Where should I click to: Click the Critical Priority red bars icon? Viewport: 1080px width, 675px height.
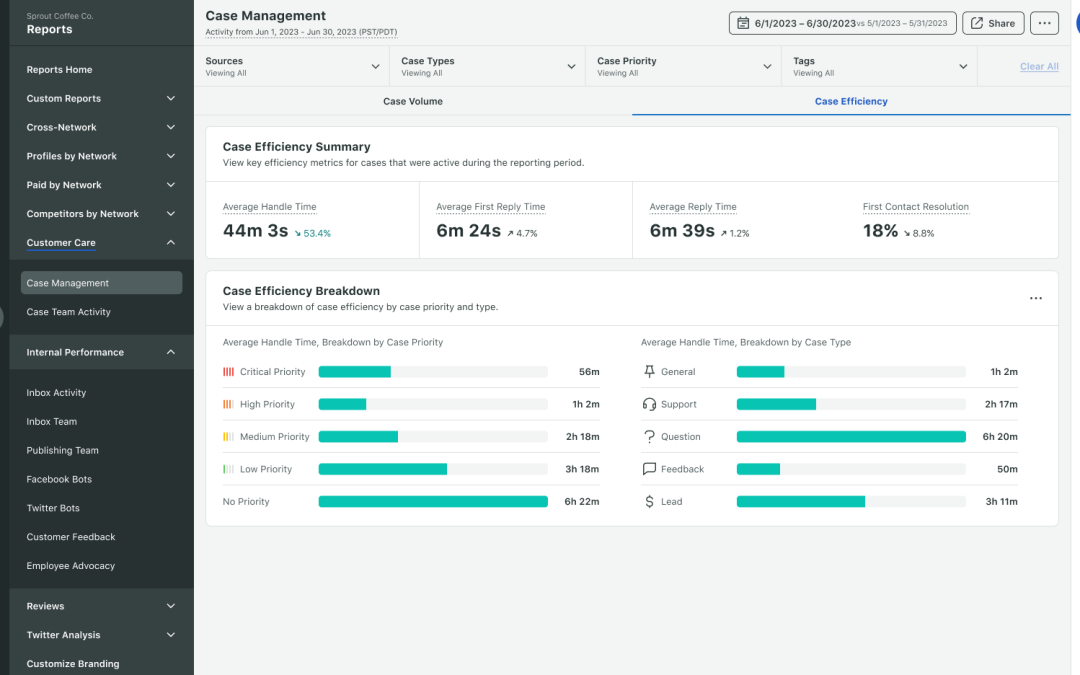coord(228,372)
